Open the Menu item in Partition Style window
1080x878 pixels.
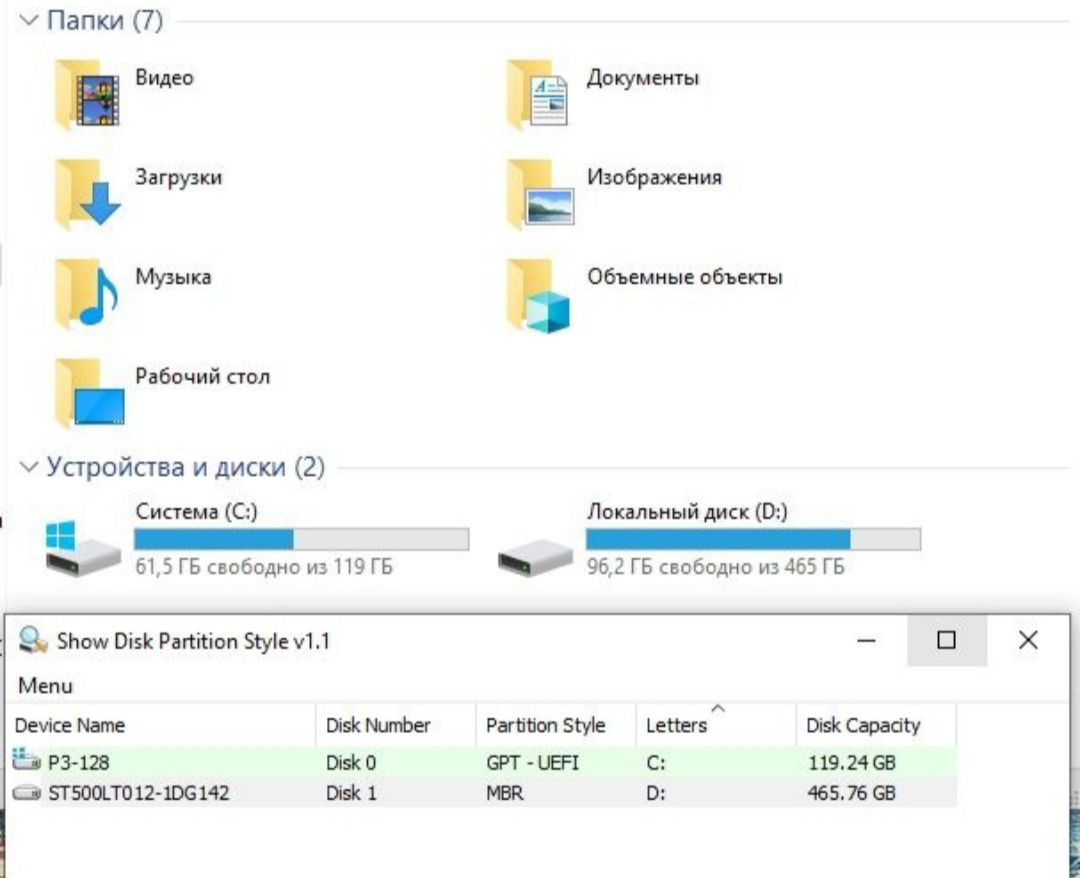point(45,685)
